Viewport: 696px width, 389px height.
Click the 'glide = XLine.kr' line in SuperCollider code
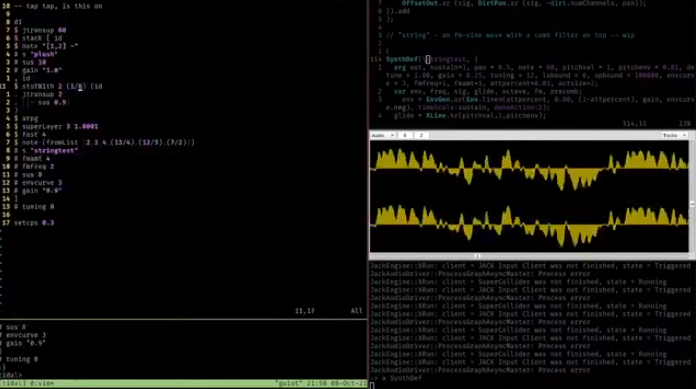click(470, 115)
